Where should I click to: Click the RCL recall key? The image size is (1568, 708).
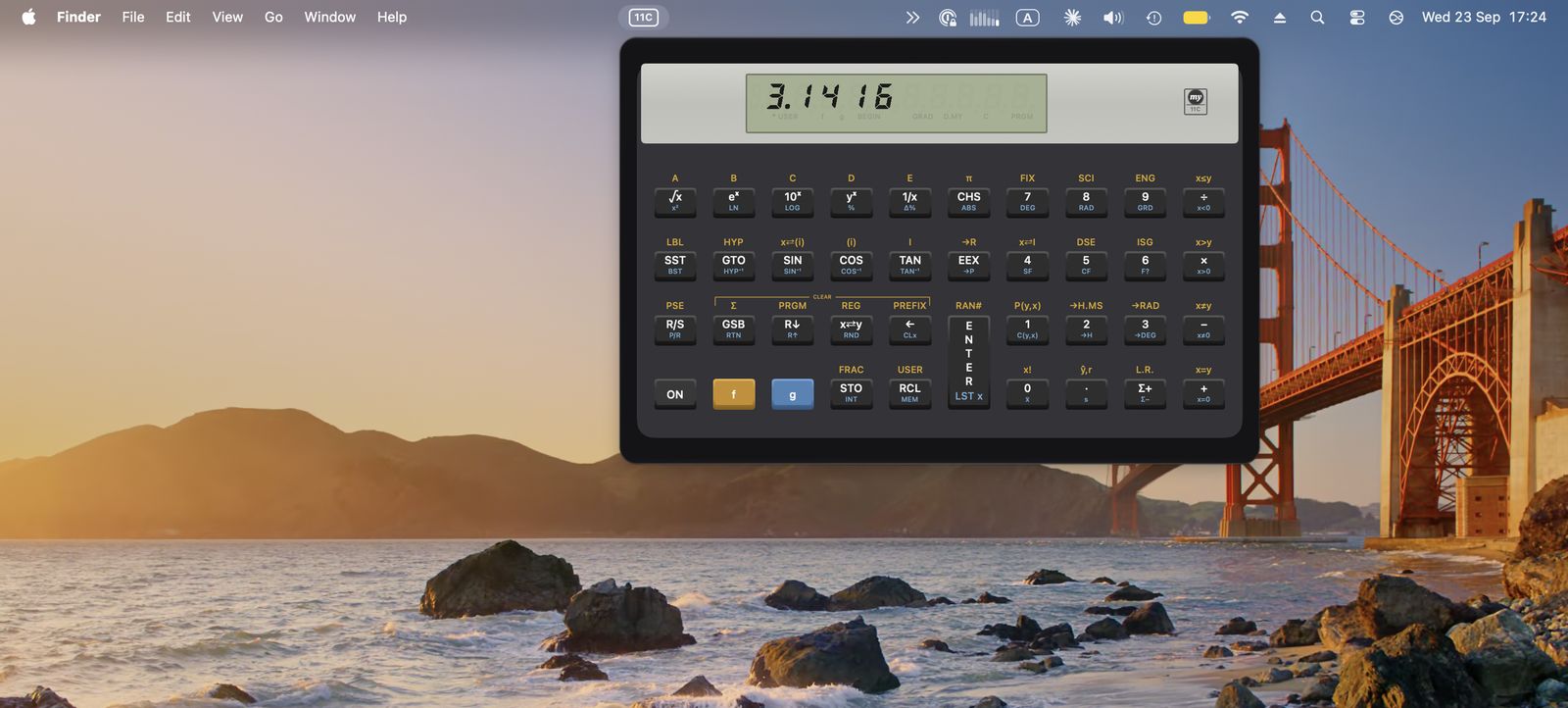coord(910,393)
